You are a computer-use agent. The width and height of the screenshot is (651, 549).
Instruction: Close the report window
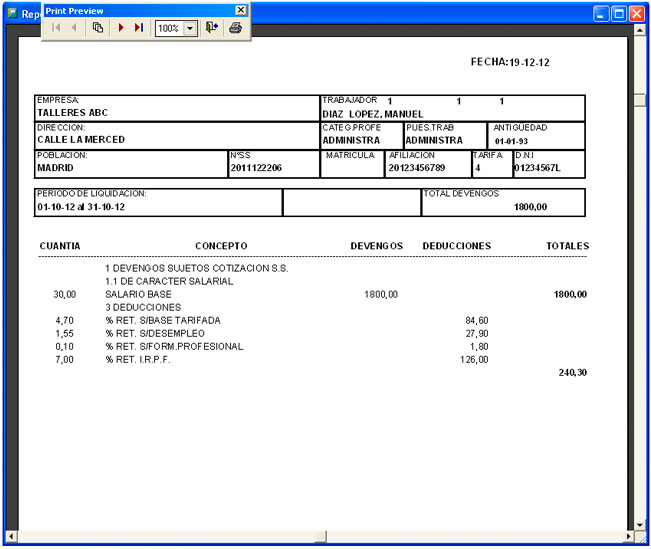pos(636,14)
